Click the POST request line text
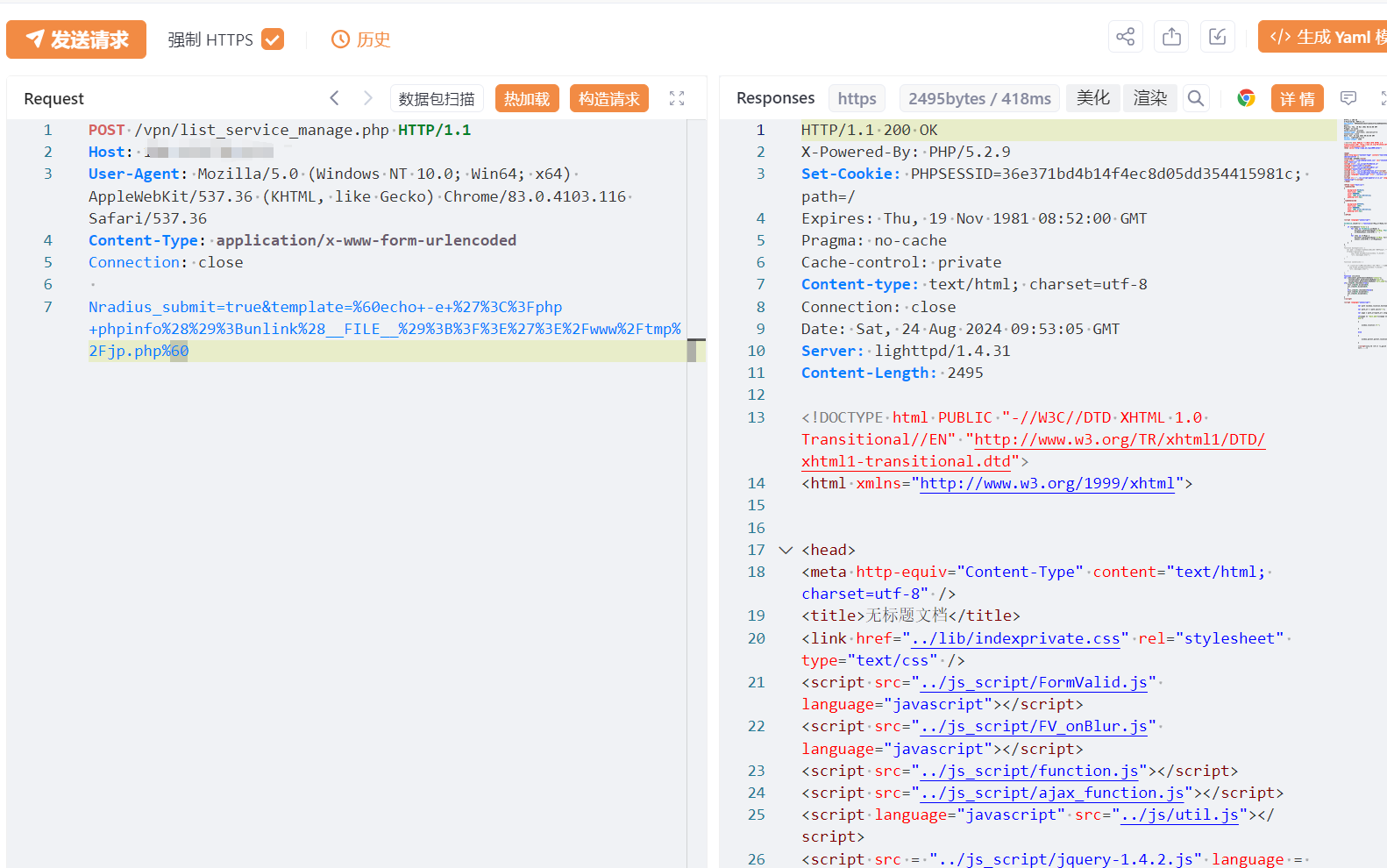 [x=280, y=130]
